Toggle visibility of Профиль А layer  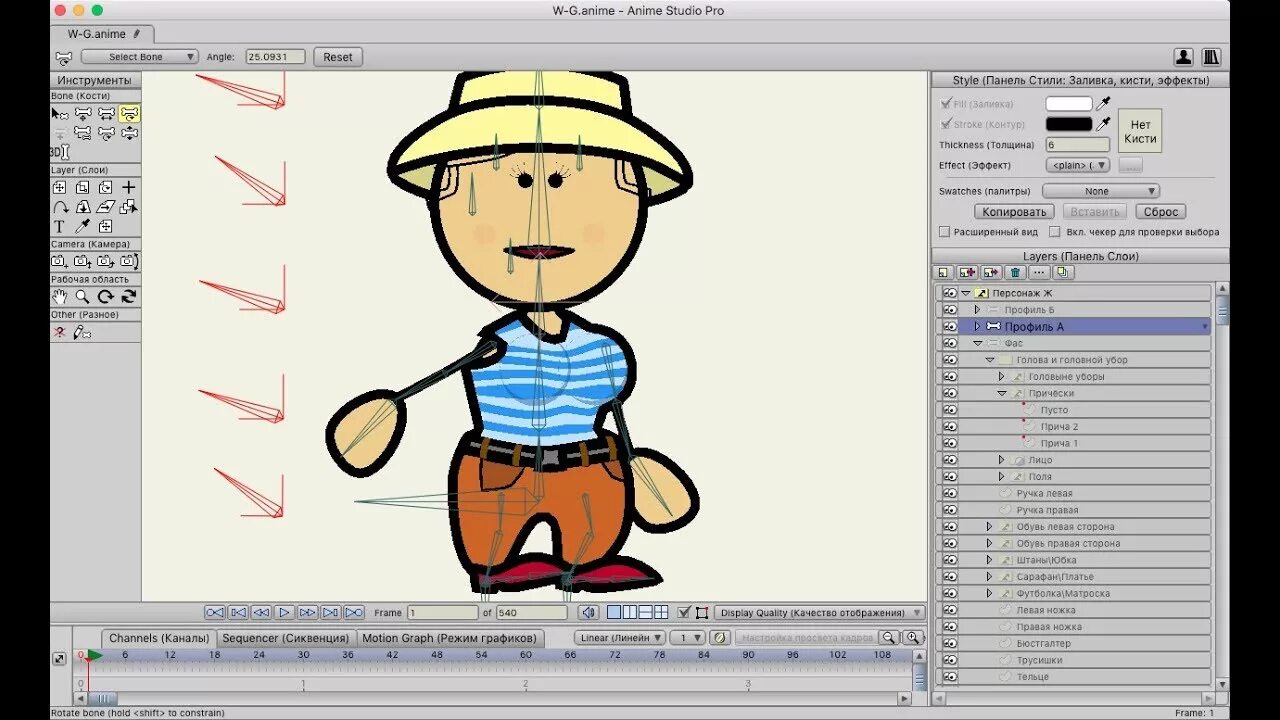point(950,326)
